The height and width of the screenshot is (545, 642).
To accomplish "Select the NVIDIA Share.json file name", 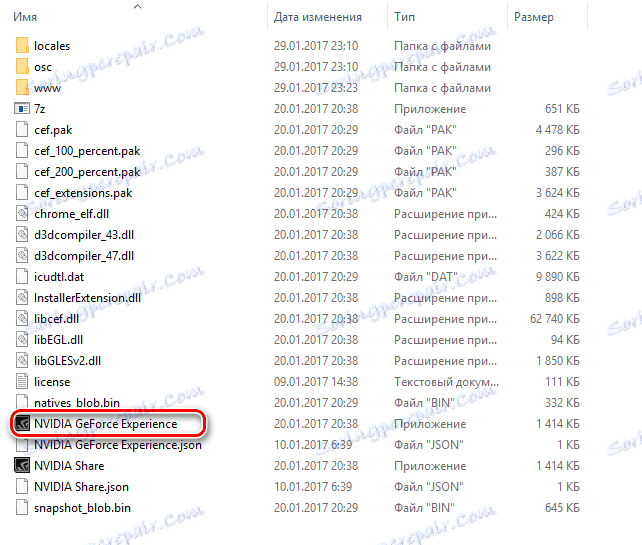I will [81, 487].
